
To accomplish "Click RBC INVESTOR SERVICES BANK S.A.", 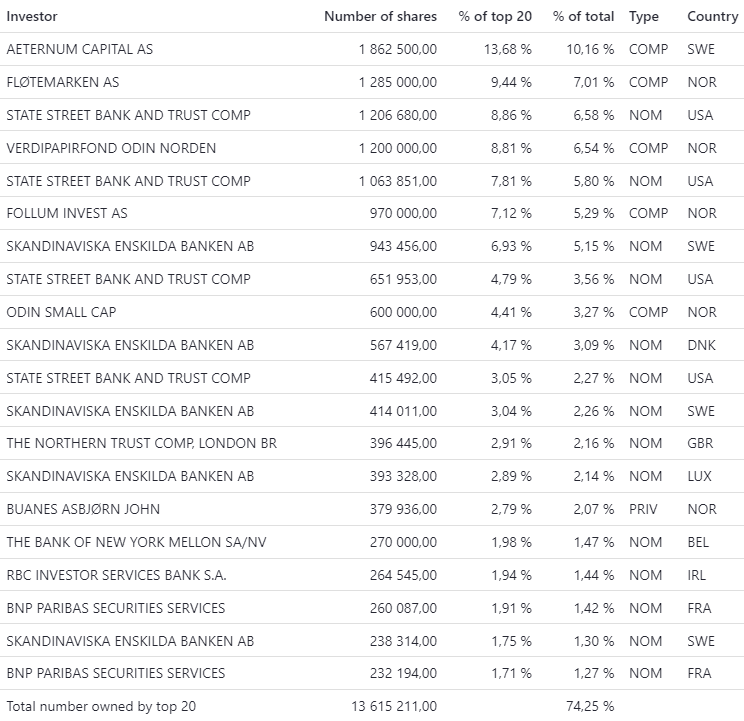I will (116, 575).
